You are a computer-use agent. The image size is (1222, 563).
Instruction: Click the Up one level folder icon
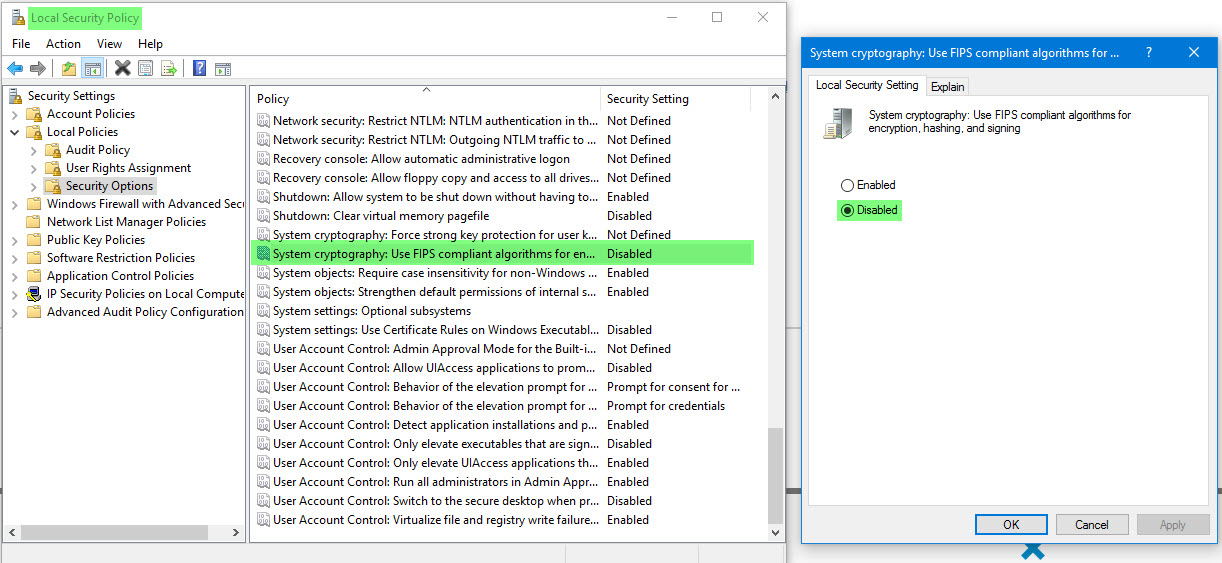click(68, 68)
